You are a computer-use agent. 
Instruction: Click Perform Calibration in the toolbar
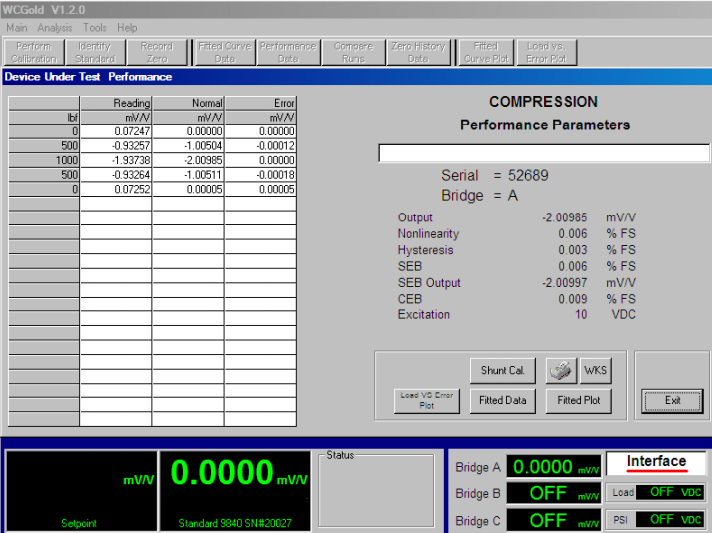pos(34,52)
